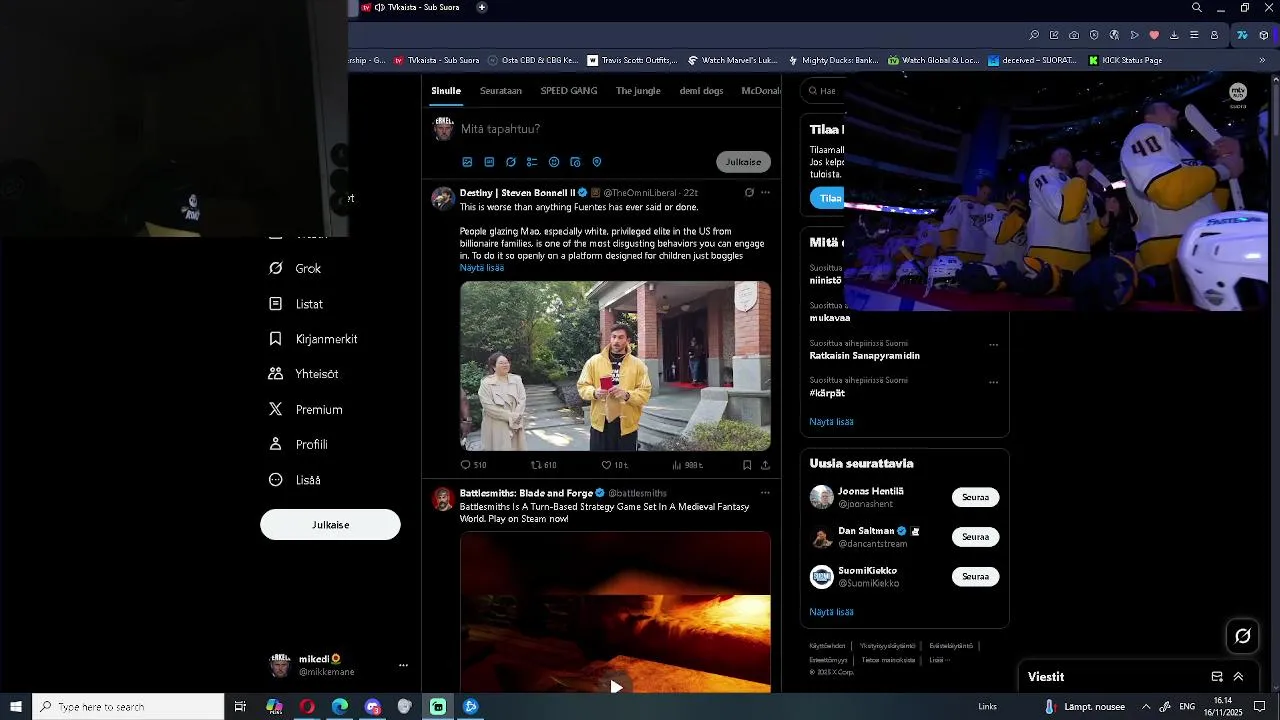Play the Battlesmiths video
The height and width of the screenshot is (720, 1280).
616,686
